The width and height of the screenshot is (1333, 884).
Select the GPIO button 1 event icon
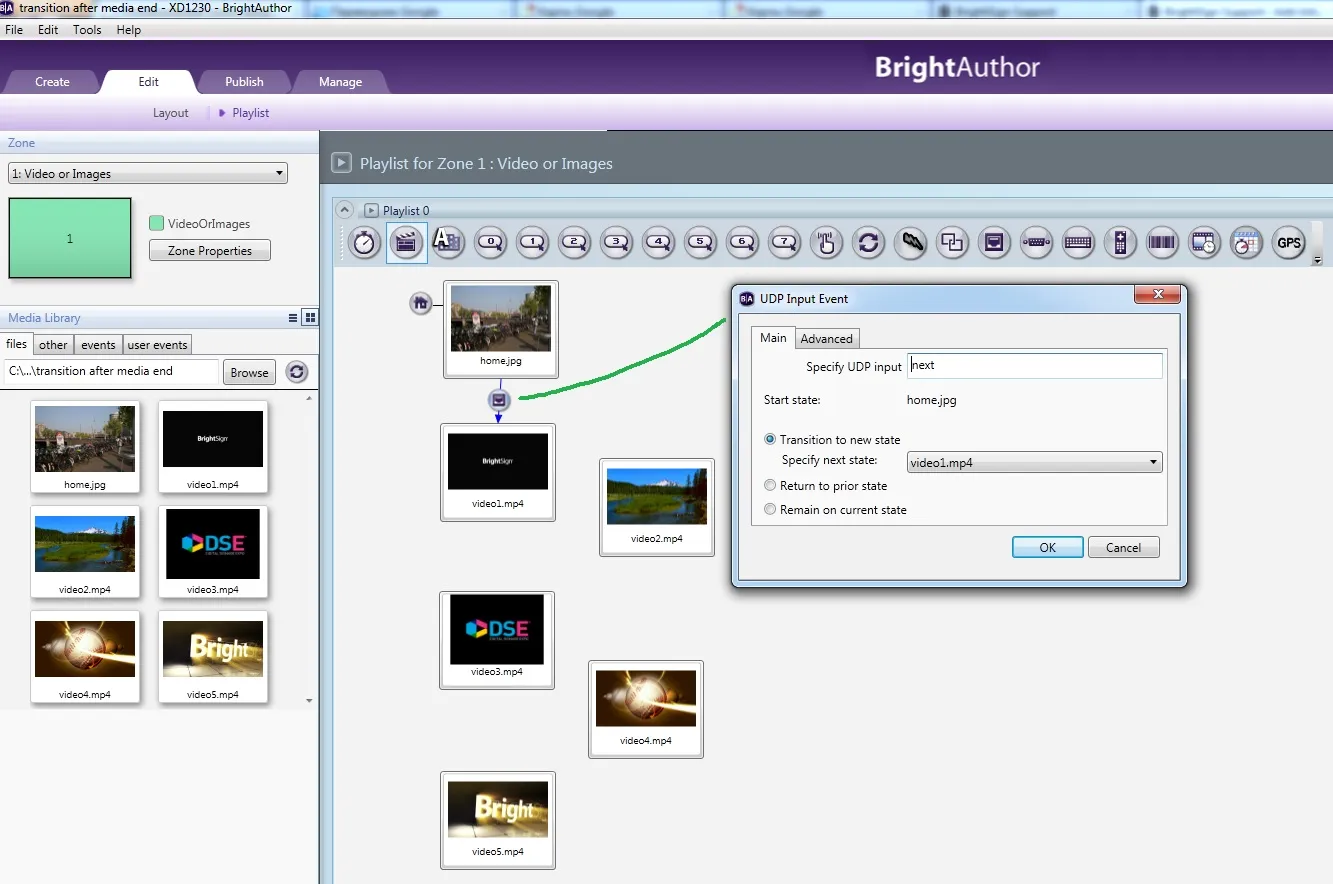533,242
